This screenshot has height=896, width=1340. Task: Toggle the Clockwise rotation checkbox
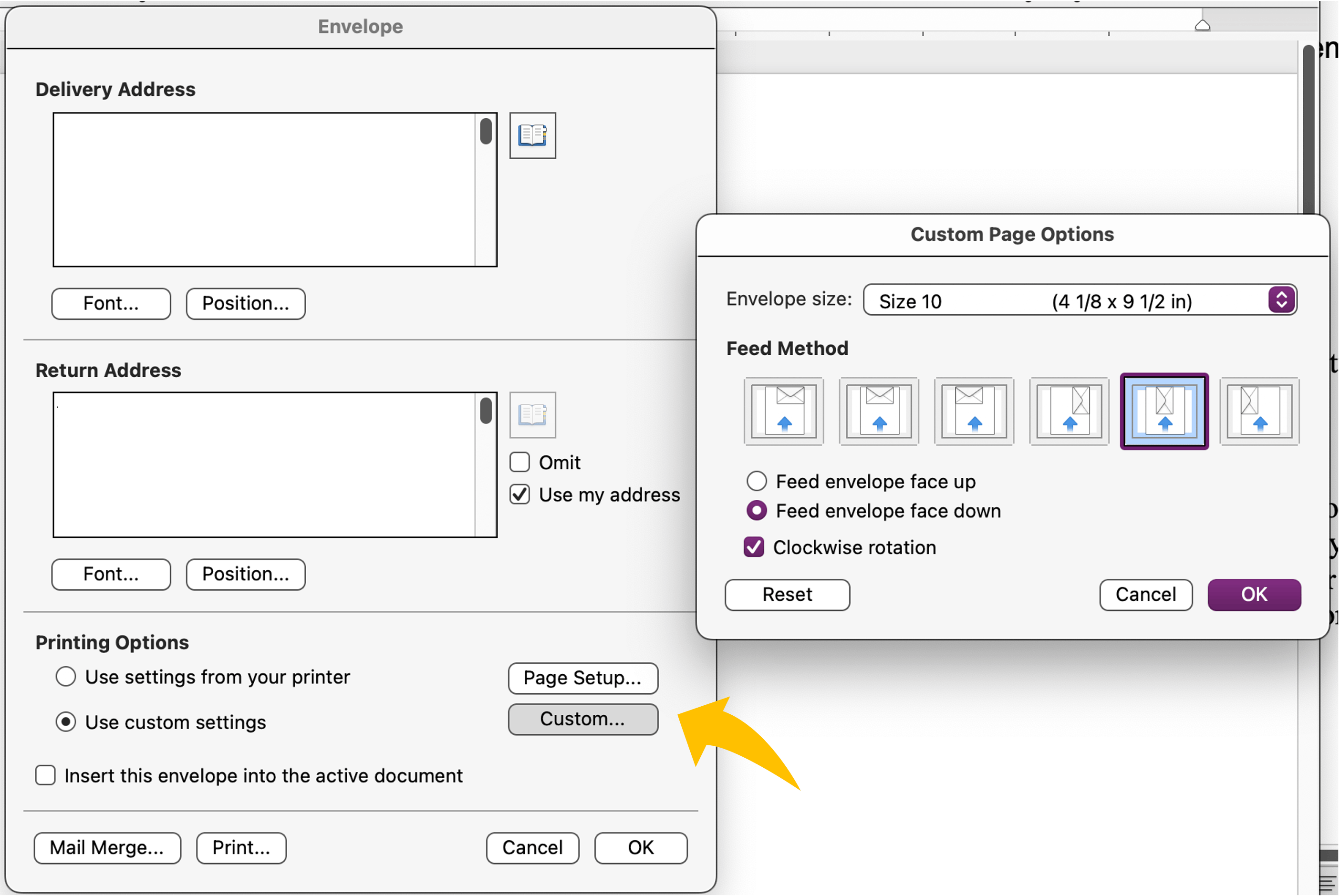coord(753,547)
